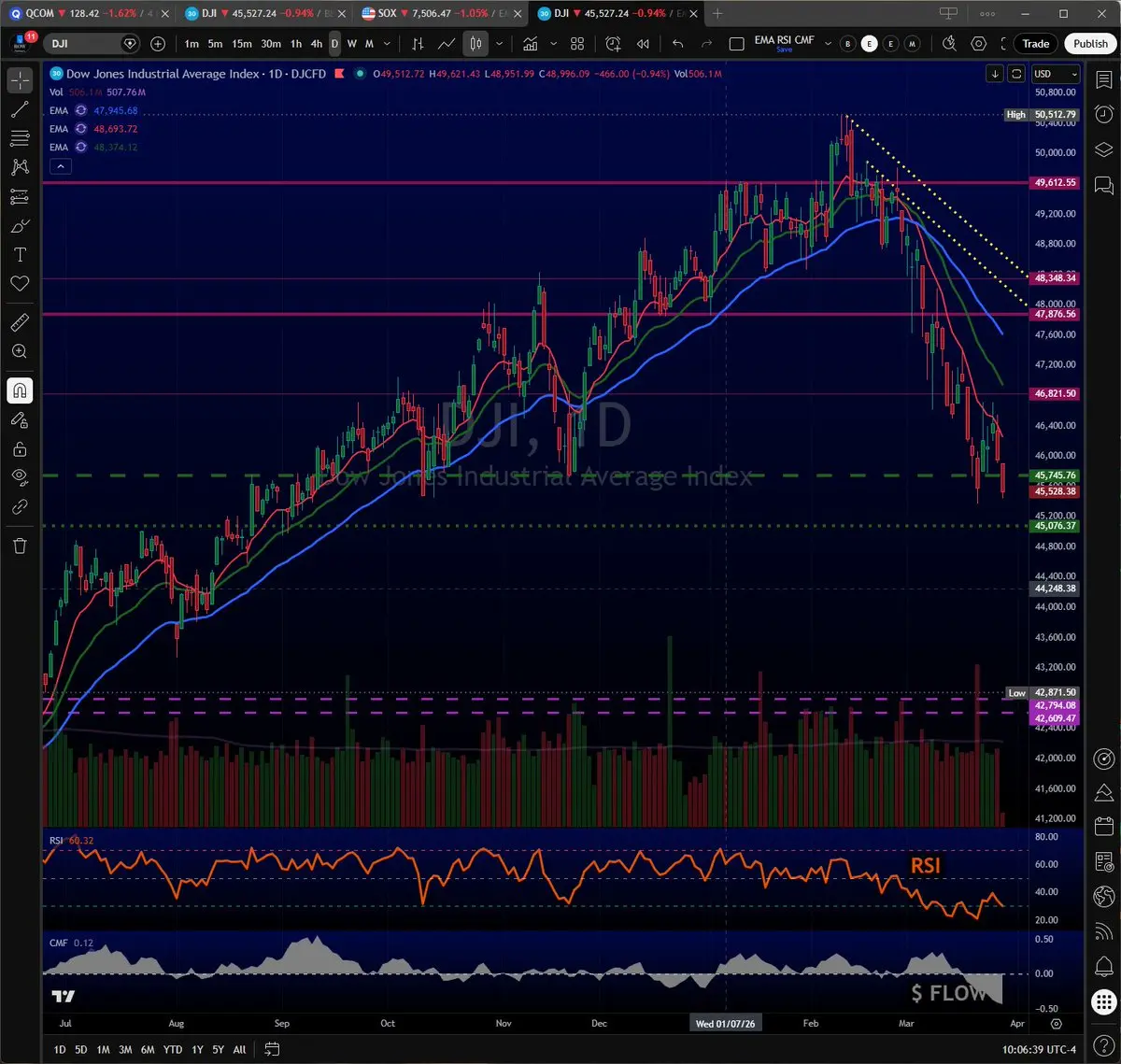Image resolution: width=1121 pixels, height=1064 pixels.
Task: Select the 4h timeframe
Action: click(317, 44)
